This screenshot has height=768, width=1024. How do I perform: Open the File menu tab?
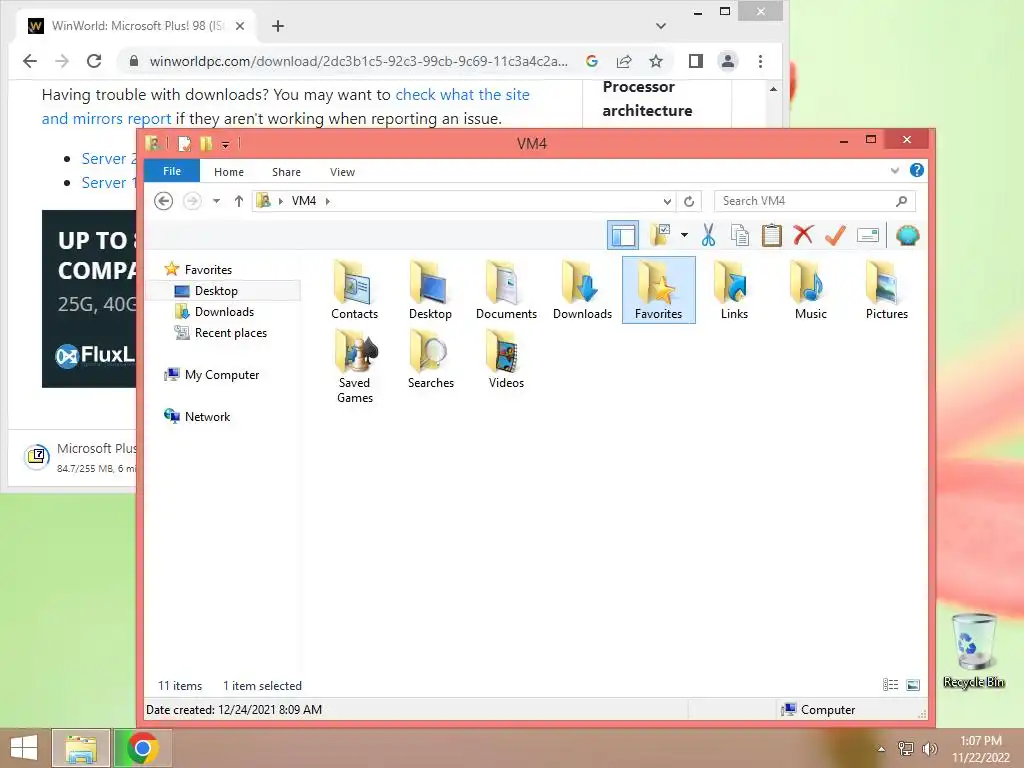click(172, 171)
